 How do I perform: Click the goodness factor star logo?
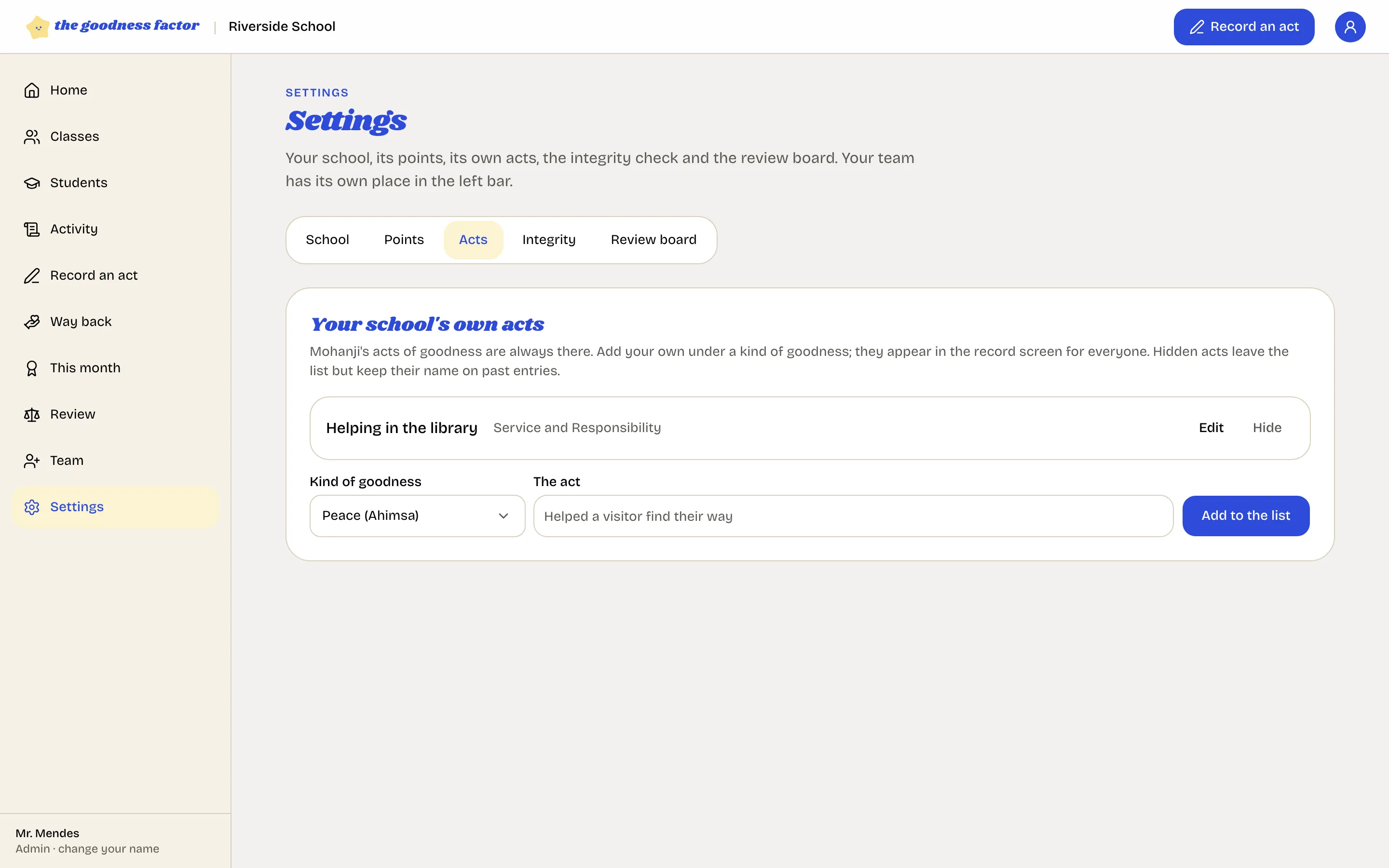pos(38,27)
